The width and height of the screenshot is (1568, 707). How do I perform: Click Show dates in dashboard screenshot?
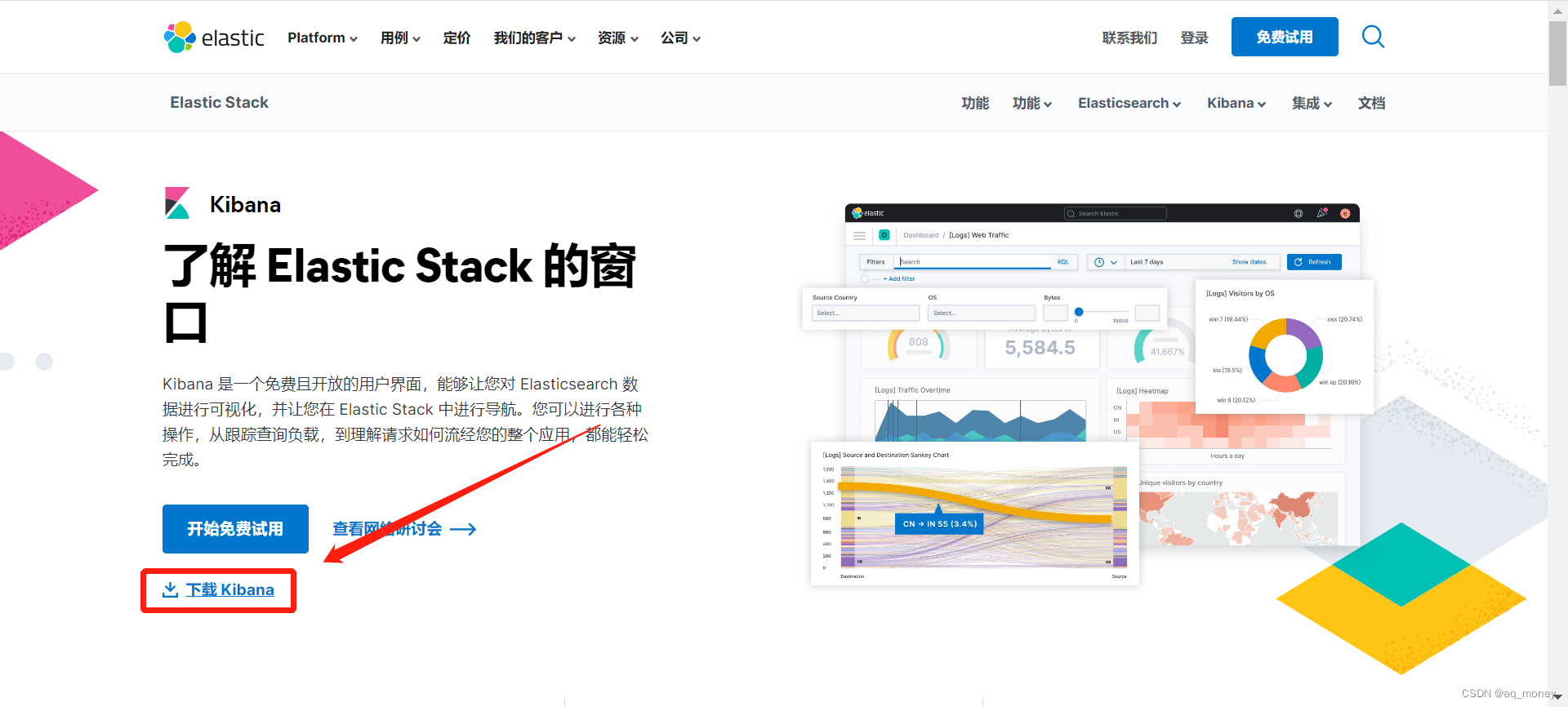coord(1249,262)
